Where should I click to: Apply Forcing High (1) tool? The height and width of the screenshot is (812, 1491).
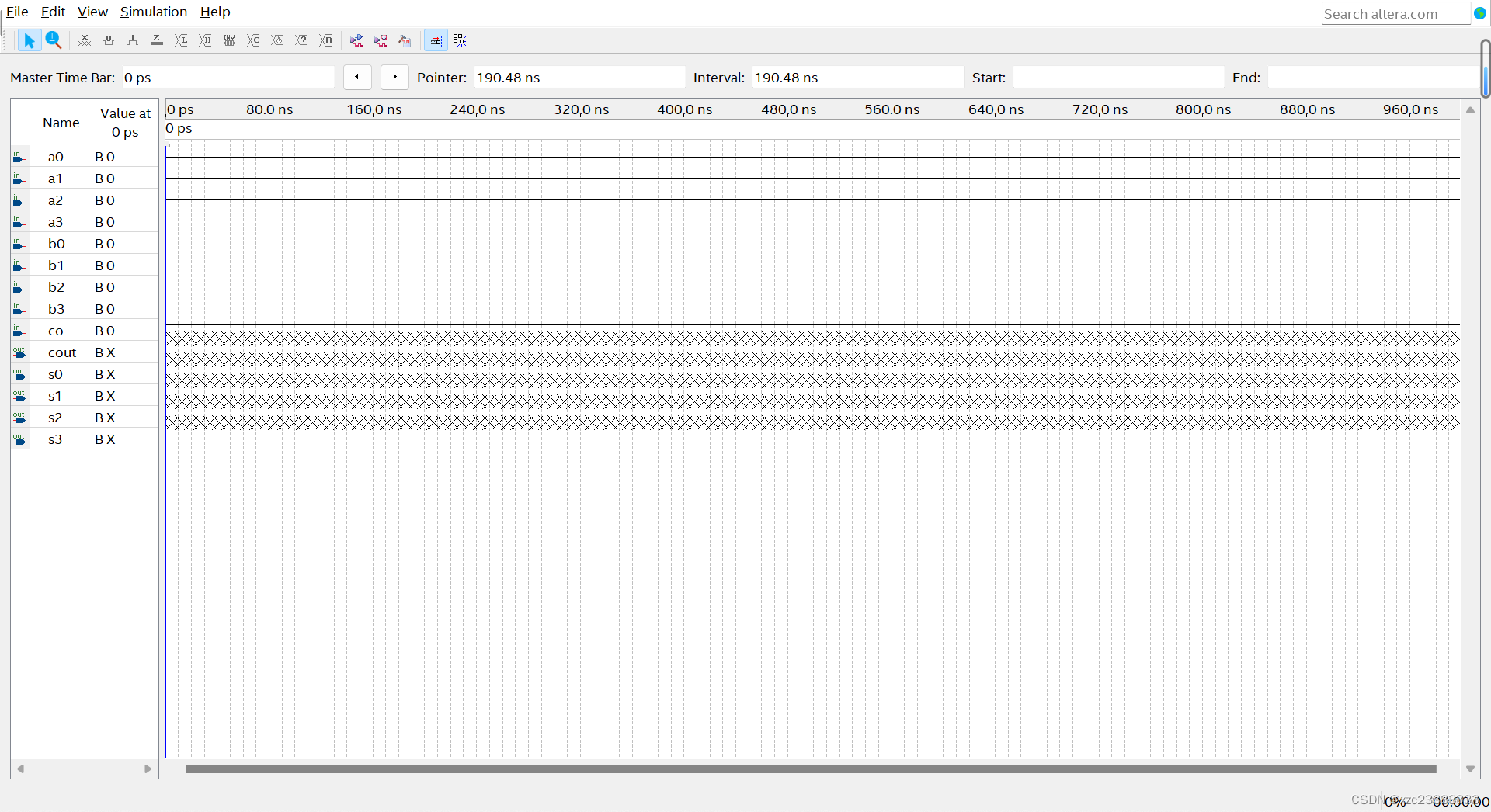pyautogui.click(x=133, y=40)
